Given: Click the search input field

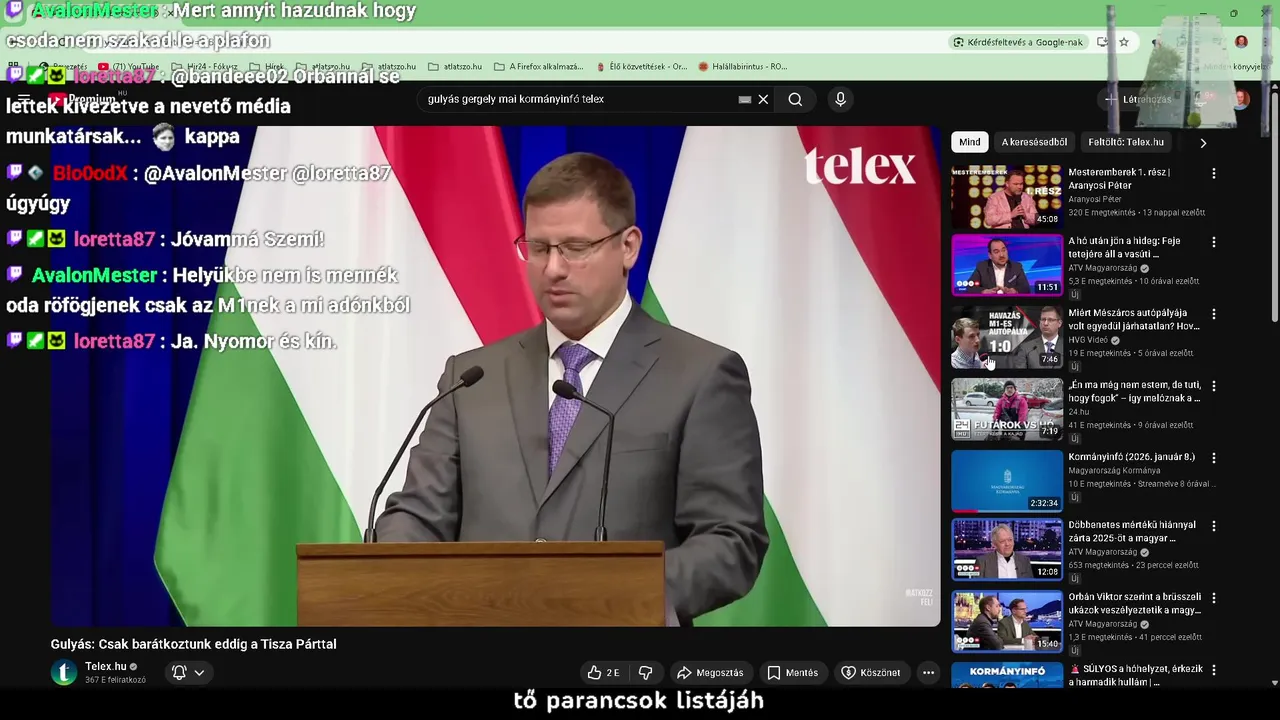Looking at the screenshot, I should (x=580, y=99).
